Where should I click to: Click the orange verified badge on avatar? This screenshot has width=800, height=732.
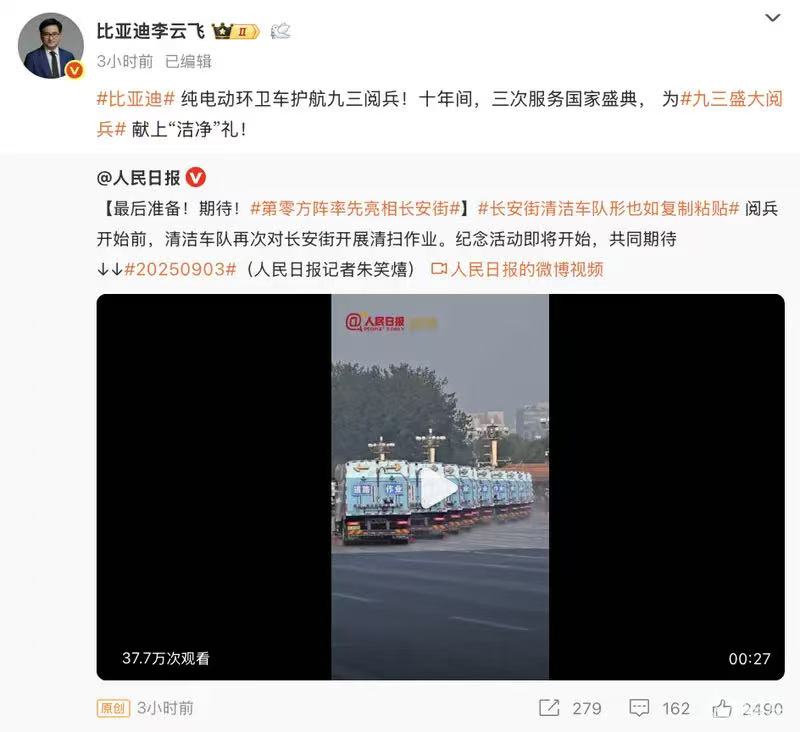[x=74, y=70]
